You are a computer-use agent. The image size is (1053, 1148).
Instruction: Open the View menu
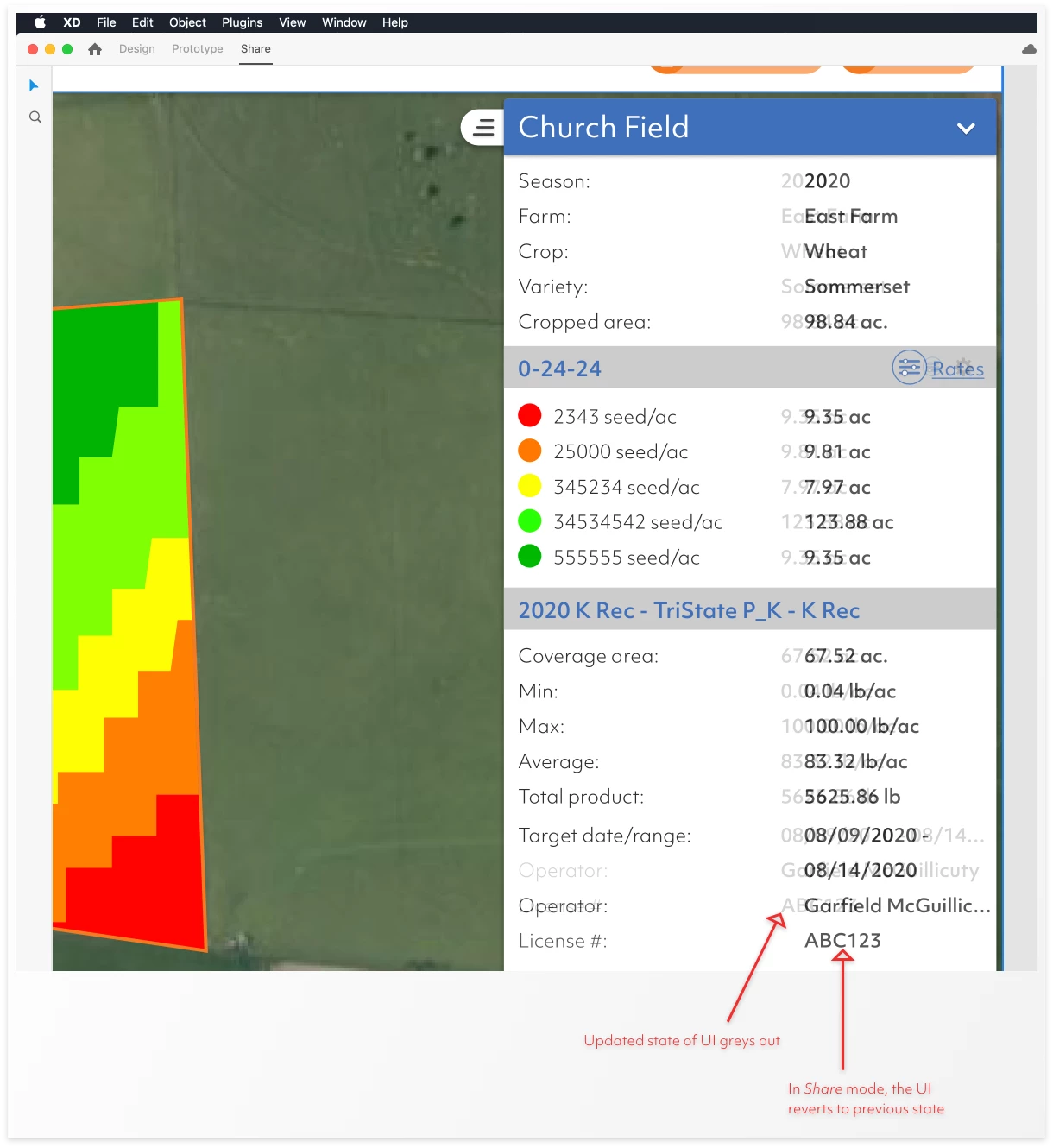coord(292,22)
